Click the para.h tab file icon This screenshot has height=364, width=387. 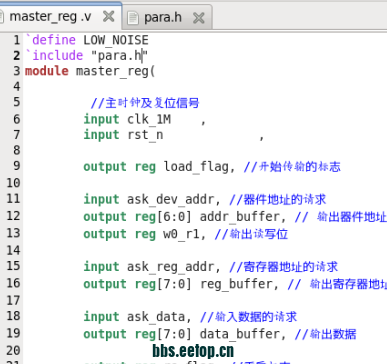133,18
